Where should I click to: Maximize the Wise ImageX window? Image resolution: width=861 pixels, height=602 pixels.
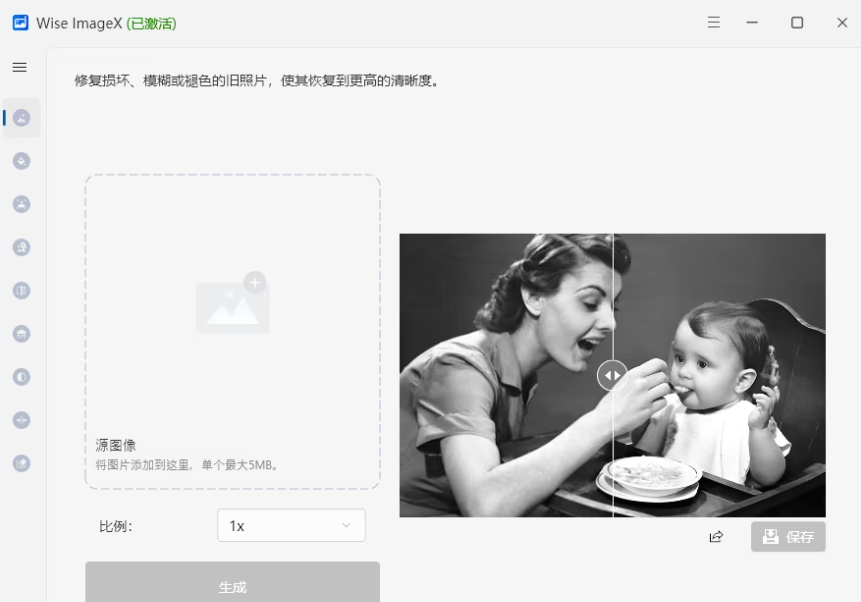pyautogui.click(x=797, y=23)
